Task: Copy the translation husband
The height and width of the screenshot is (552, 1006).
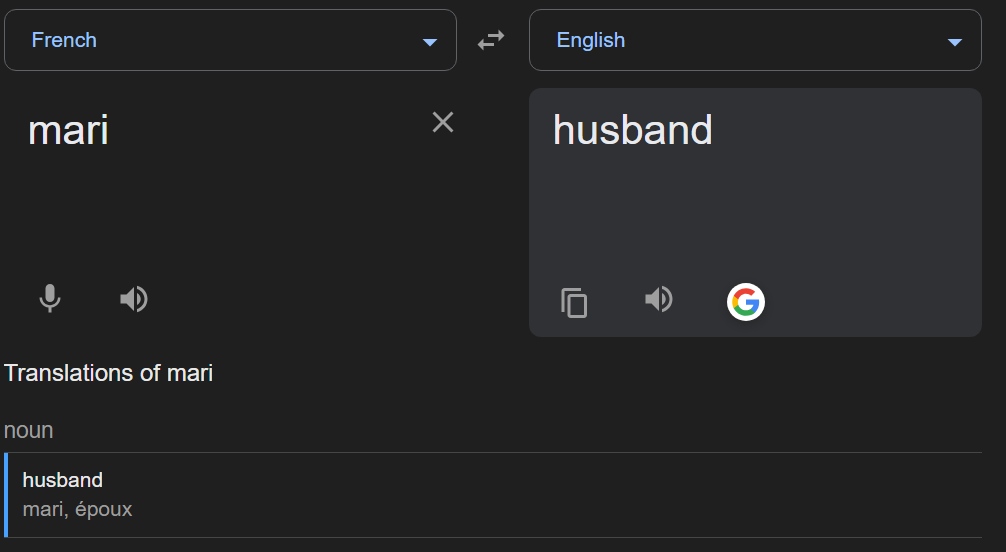Action: click(x=574, y=302)
